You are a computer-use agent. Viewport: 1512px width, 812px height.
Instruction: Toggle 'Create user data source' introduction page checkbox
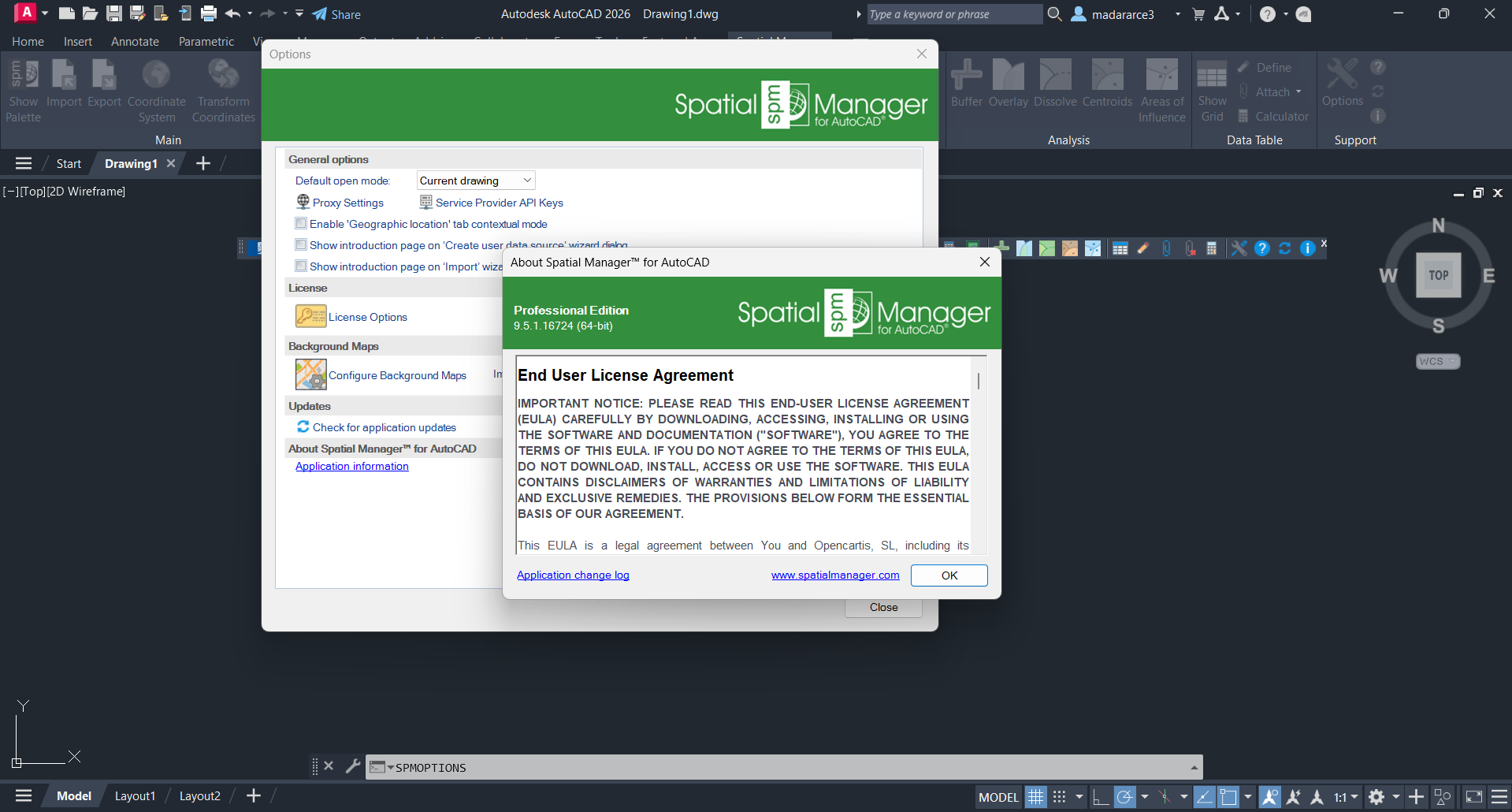click(301, 244)
